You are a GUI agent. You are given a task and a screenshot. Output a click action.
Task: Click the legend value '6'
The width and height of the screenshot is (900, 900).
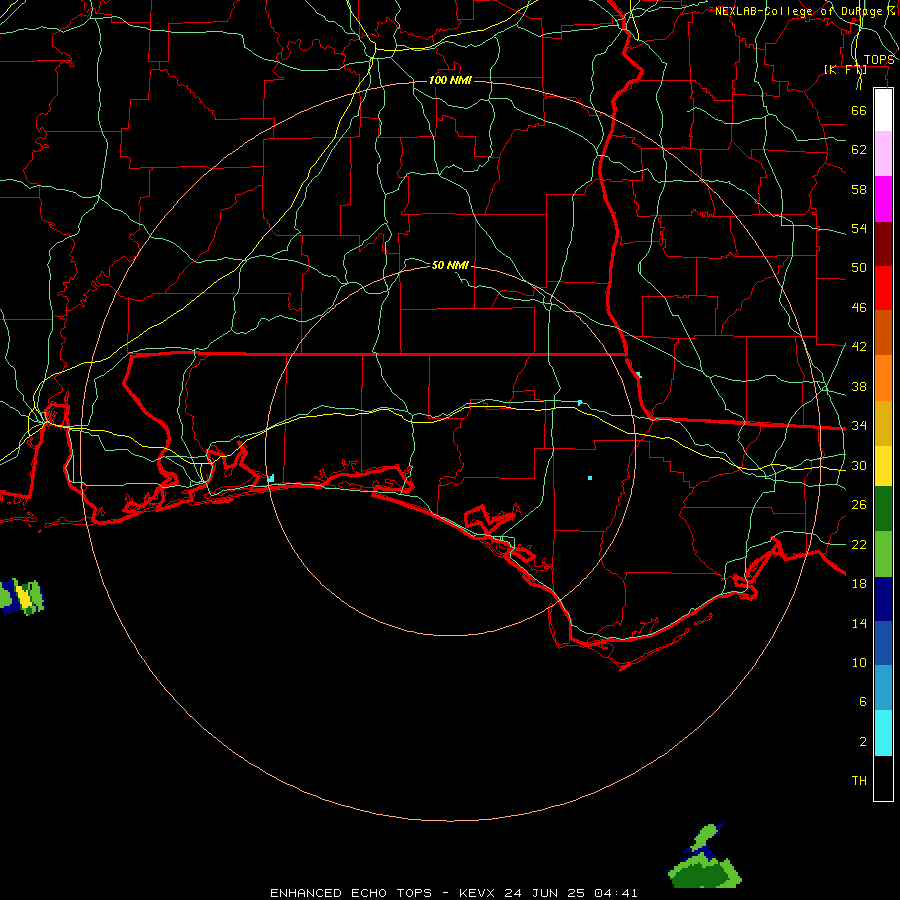(x=862, y=701)
